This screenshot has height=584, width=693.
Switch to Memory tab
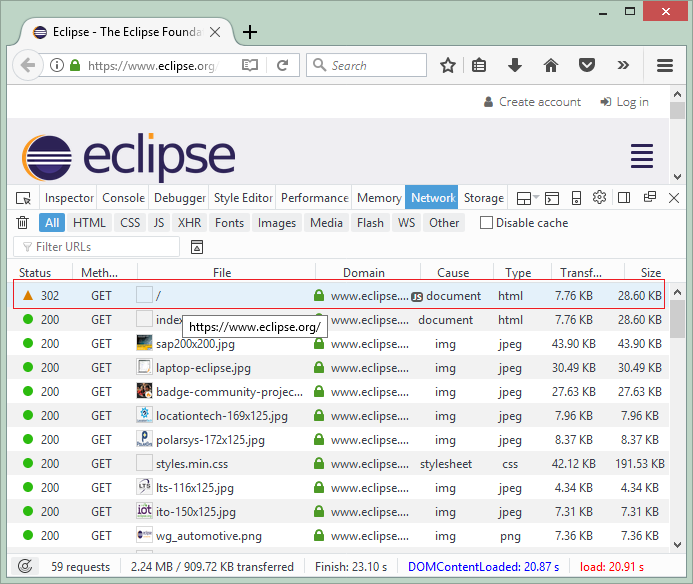[x=379, y=198]
